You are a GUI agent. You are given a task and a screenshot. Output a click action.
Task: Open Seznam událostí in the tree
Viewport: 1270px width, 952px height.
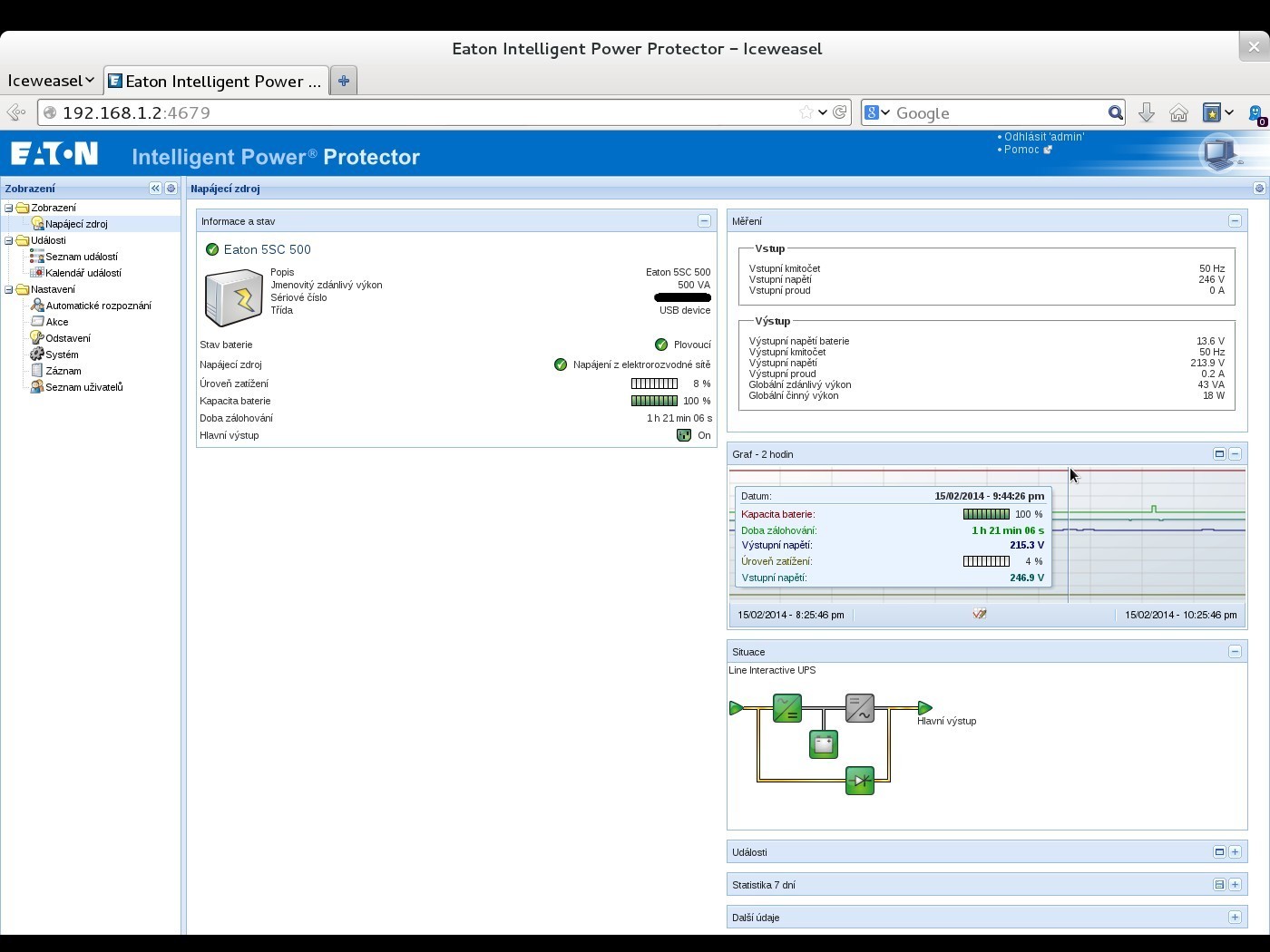click(82, 257)
